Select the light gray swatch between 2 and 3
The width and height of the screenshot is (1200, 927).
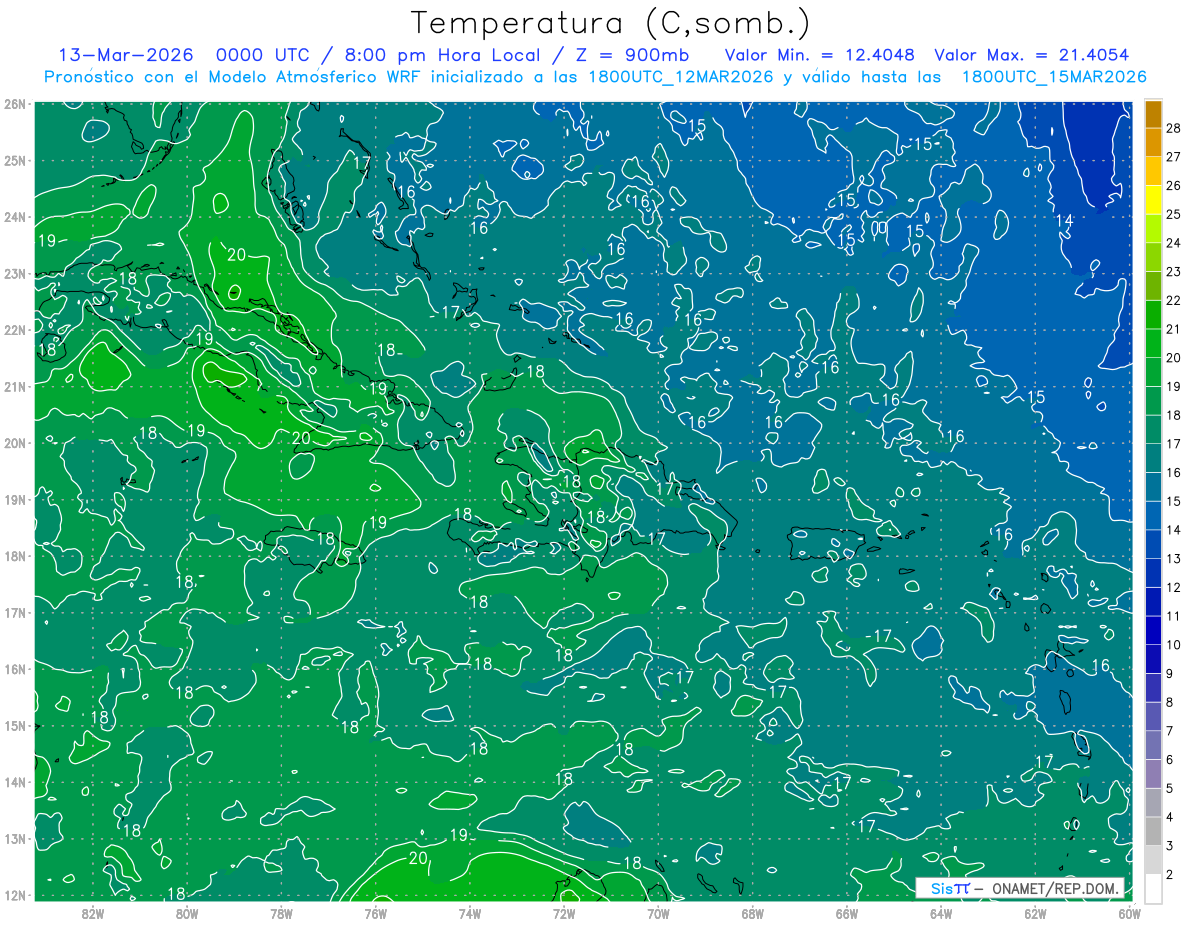1153,860
